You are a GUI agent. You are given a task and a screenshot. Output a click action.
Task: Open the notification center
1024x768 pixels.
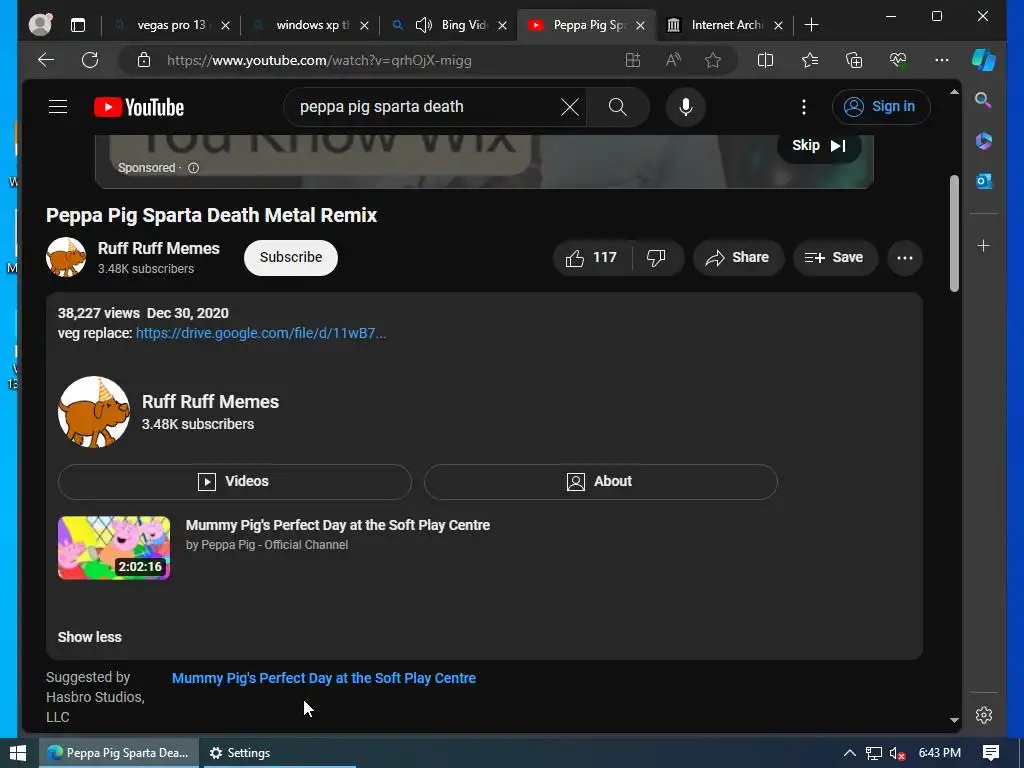(991, 753)
